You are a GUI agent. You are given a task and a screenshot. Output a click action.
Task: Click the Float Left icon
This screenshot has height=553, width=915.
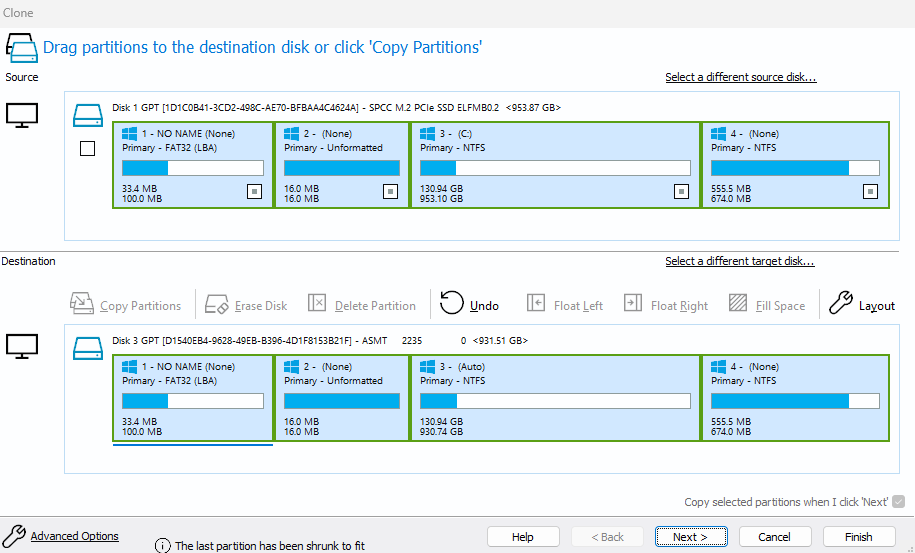[536, 304]
